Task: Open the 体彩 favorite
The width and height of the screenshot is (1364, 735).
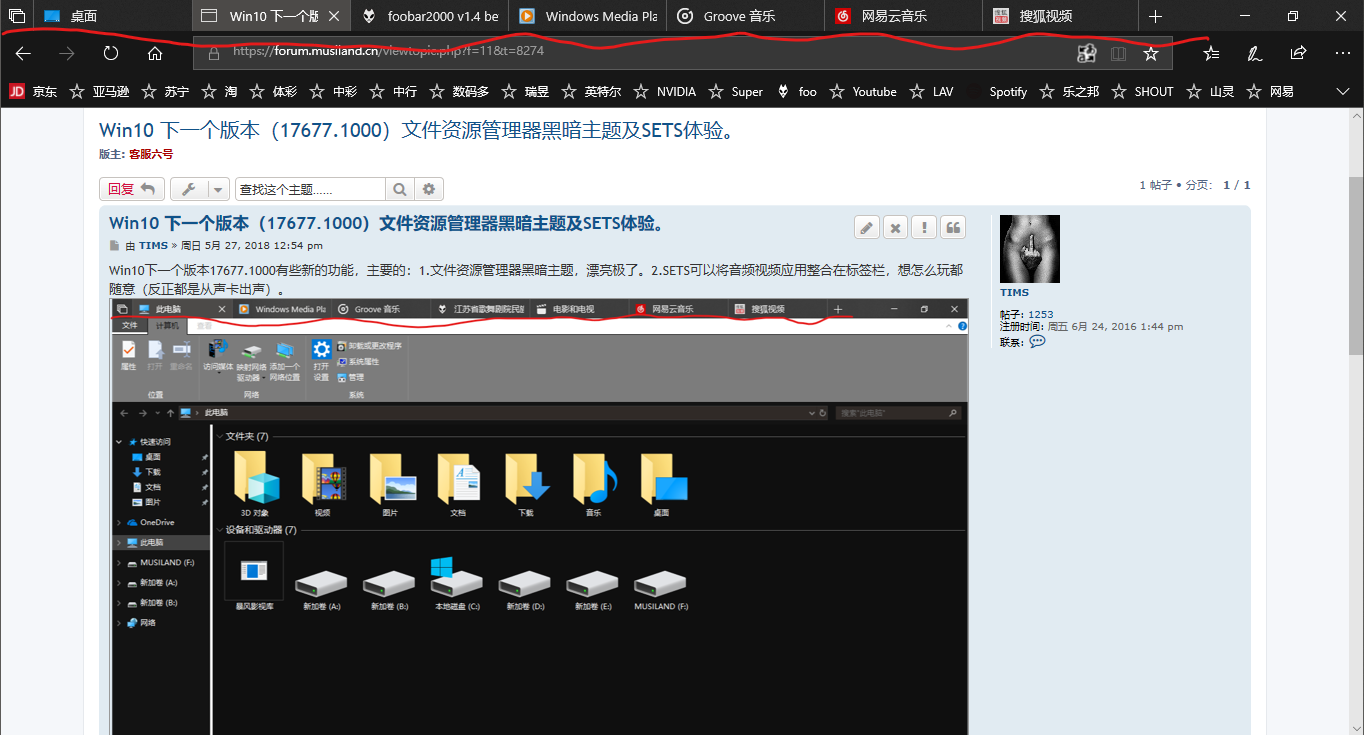Action: point(273,91)
